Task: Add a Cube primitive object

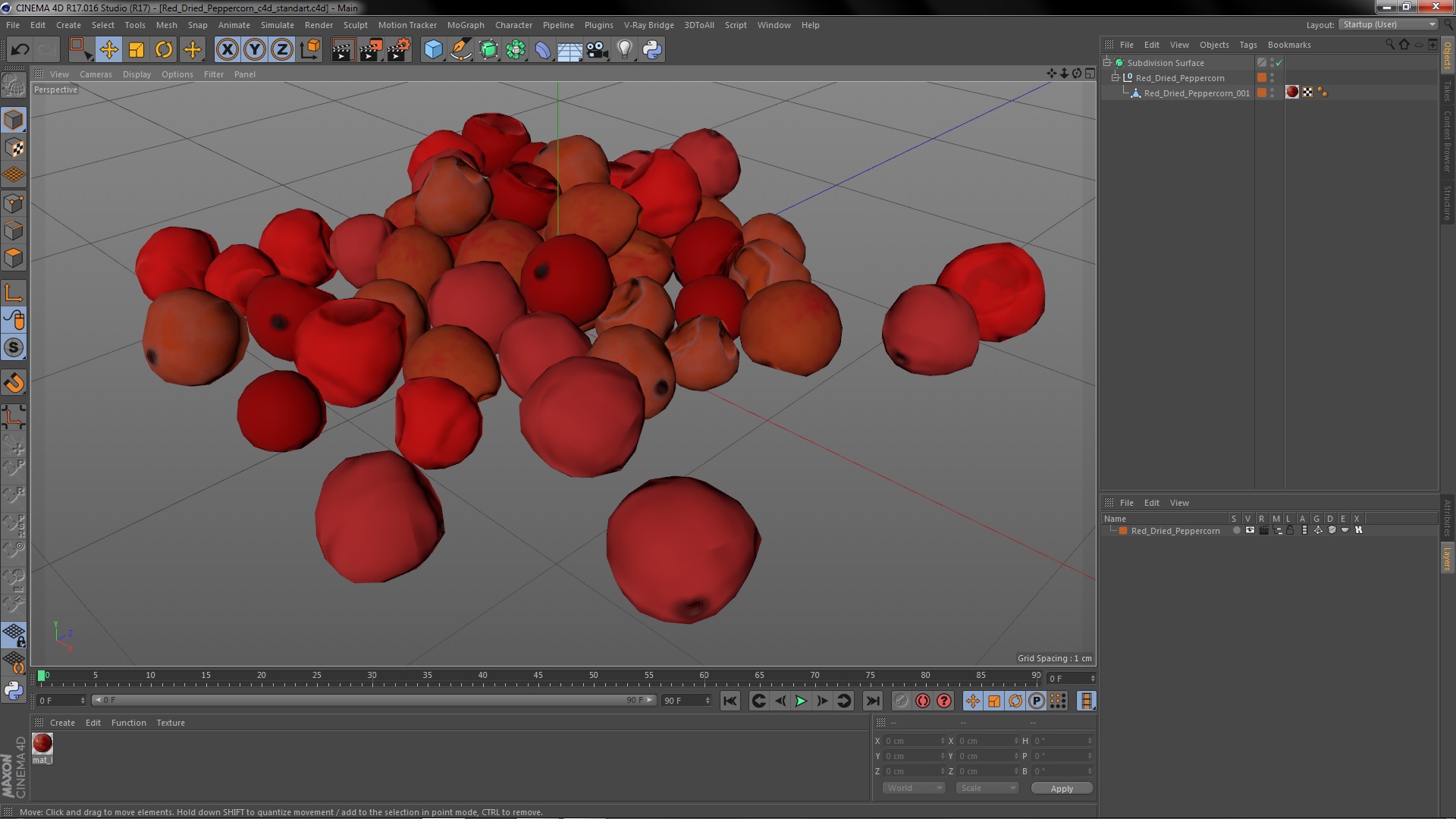Action: pos(433,50)
